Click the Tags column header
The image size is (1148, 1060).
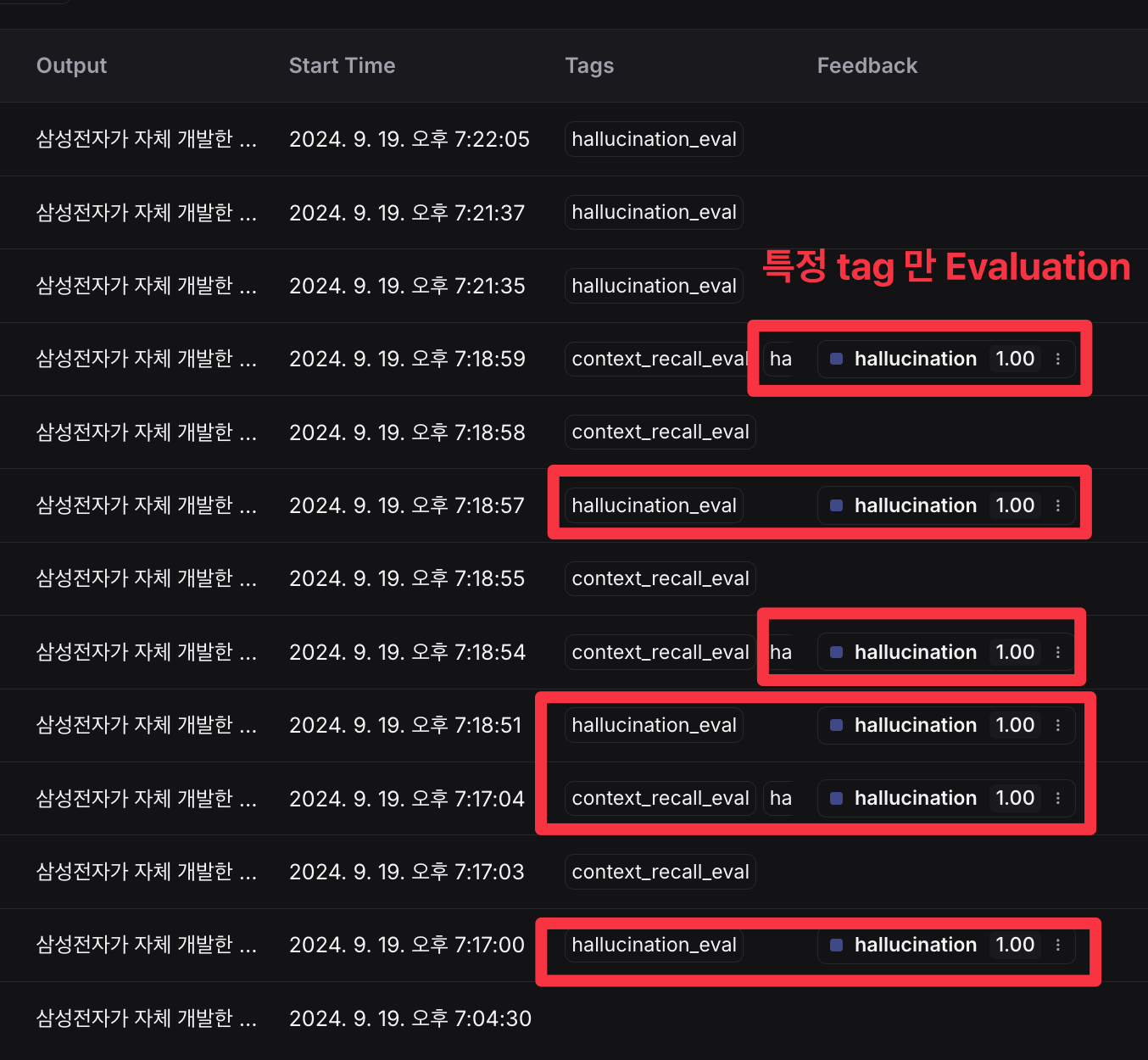(x=589, y=65)
